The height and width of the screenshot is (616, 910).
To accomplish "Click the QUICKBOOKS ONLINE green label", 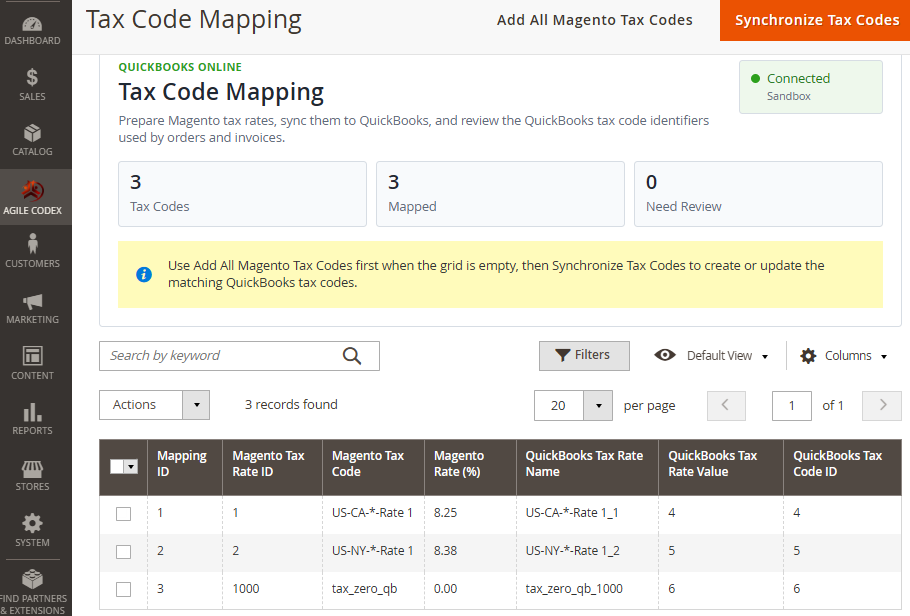I will point(180,67).
